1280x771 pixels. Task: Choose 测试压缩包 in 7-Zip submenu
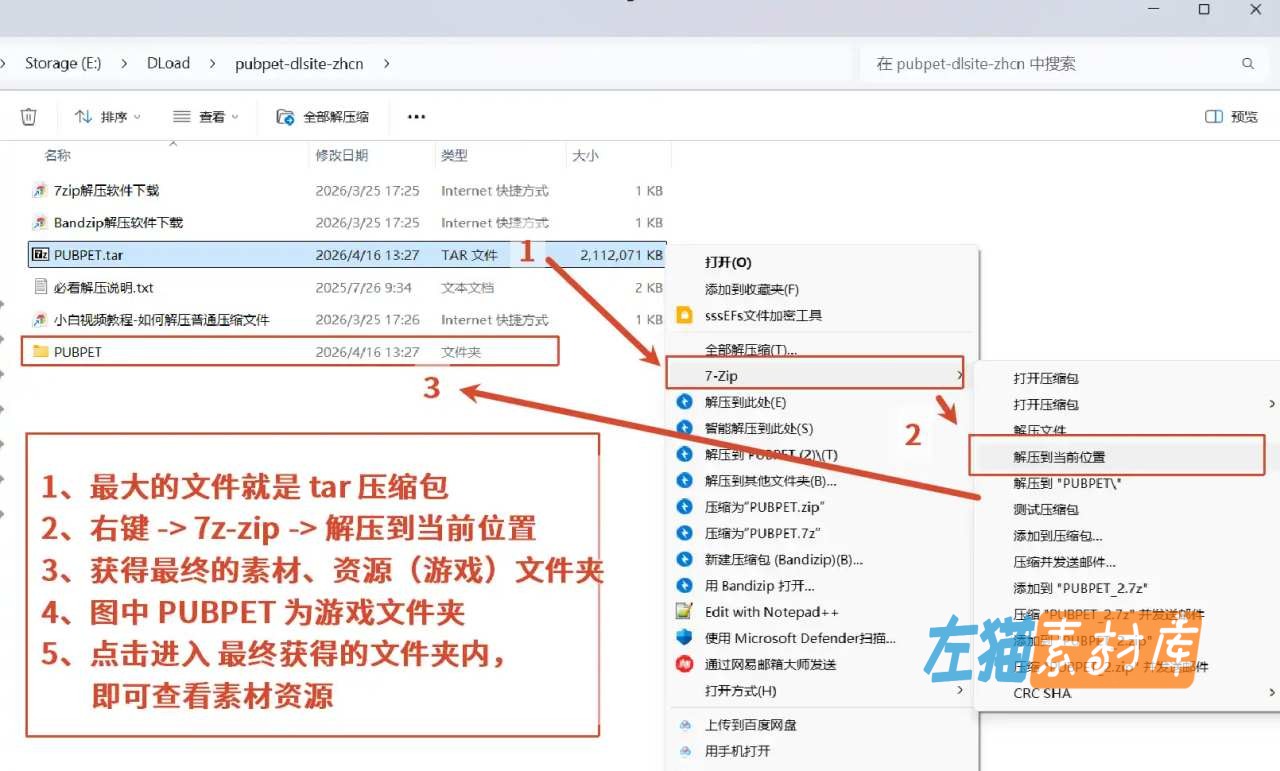pyautogui.click(x=1046, y=509)
